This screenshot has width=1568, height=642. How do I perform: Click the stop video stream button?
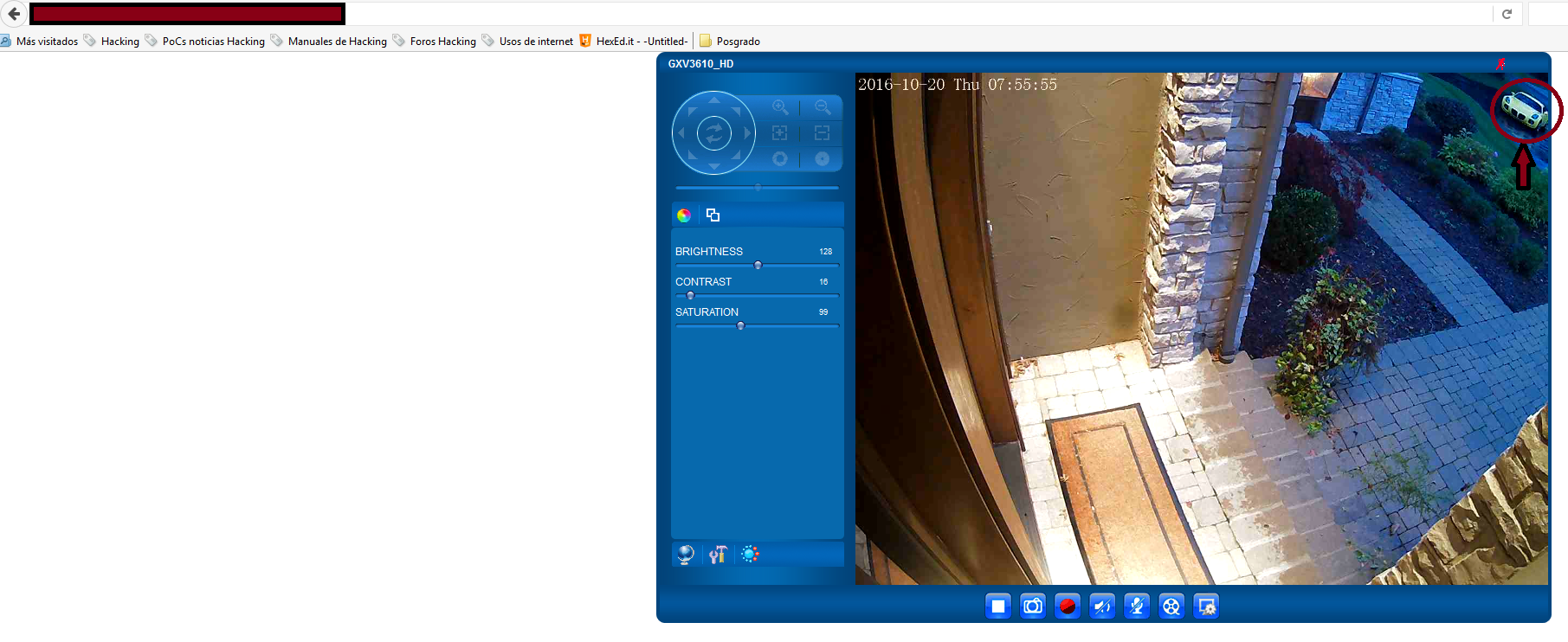998,607
